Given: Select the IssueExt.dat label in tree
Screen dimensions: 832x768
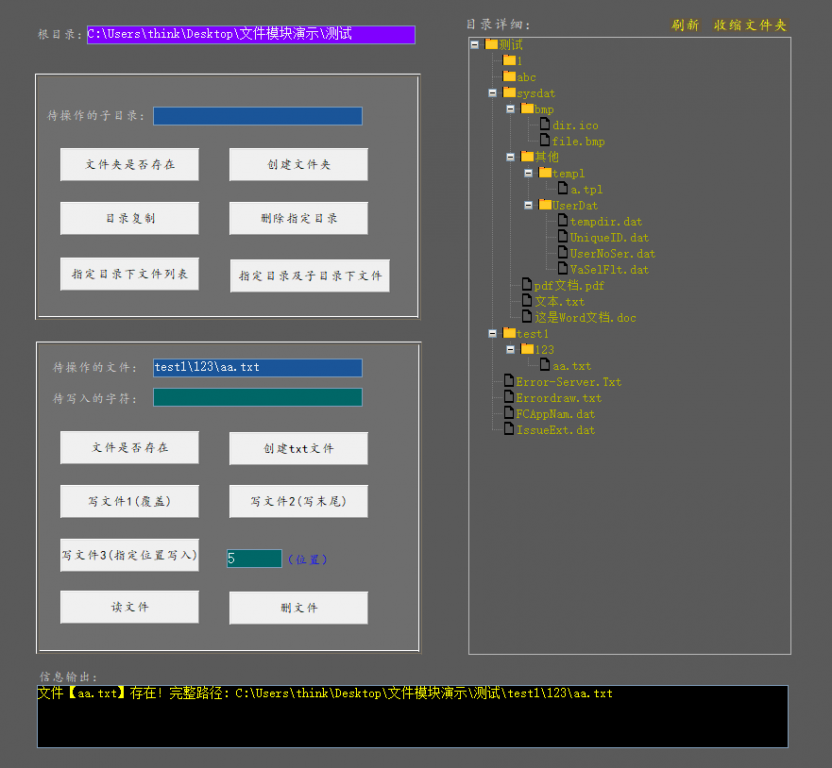Looking at the screenshot, I should pos(556,430).
